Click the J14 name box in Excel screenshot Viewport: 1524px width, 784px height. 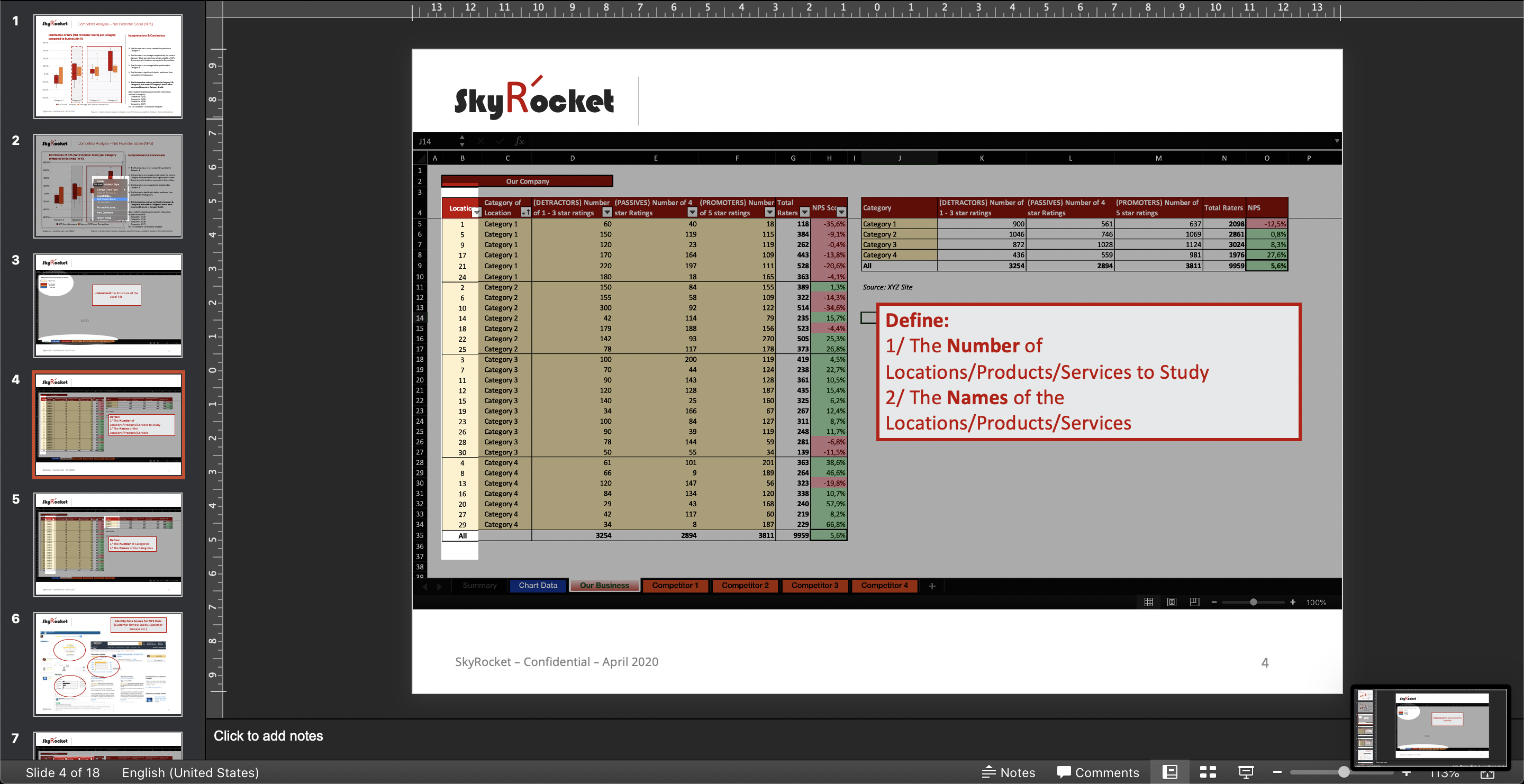(425, 141)
